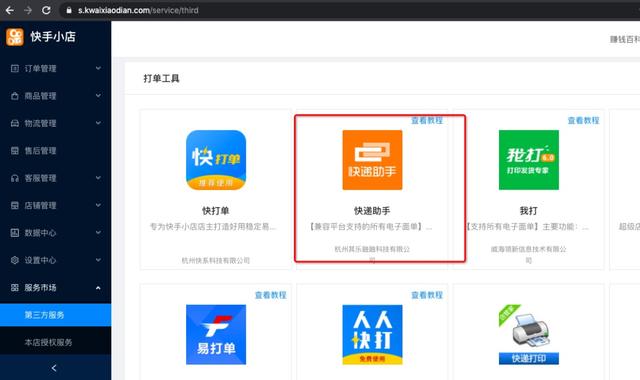Click the 售后管理 sidebar icon
The image size is (640, 380).
coord(15,151)
